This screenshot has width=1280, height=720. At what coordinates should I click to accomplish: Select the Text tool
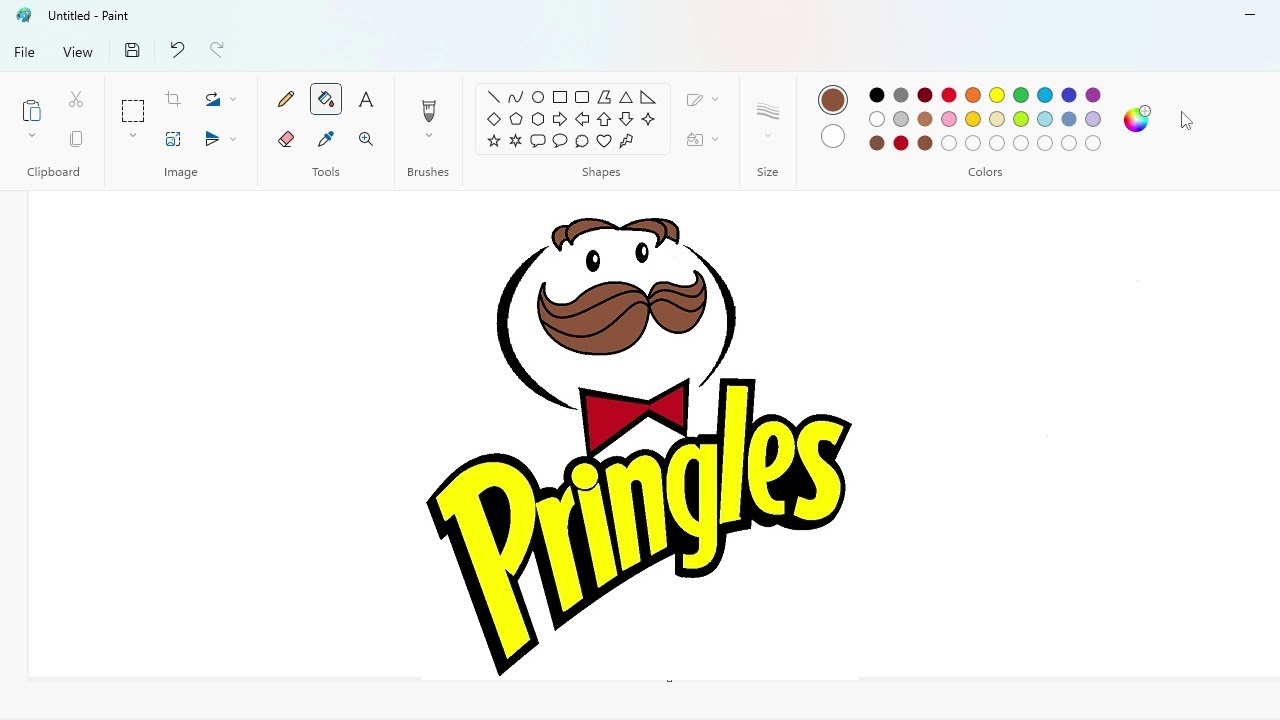[366, 99]
